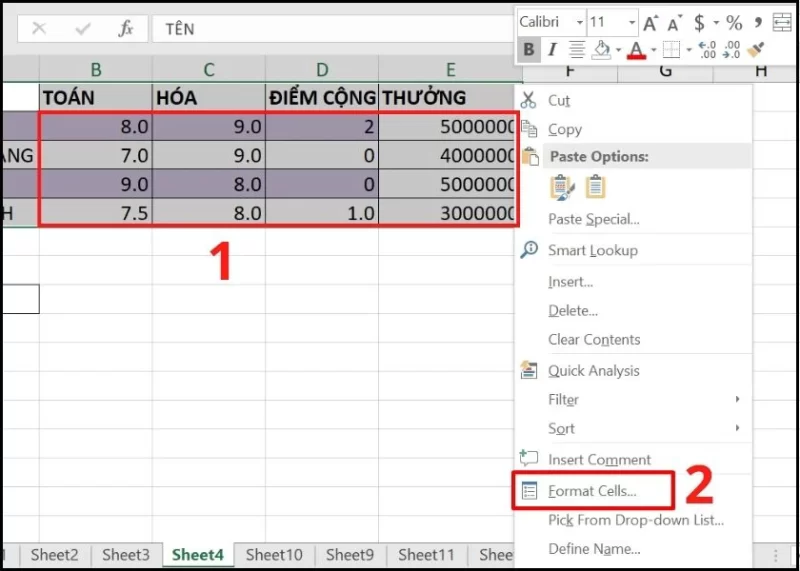Click the second Paste option clipboard icon

coord(595,187)
